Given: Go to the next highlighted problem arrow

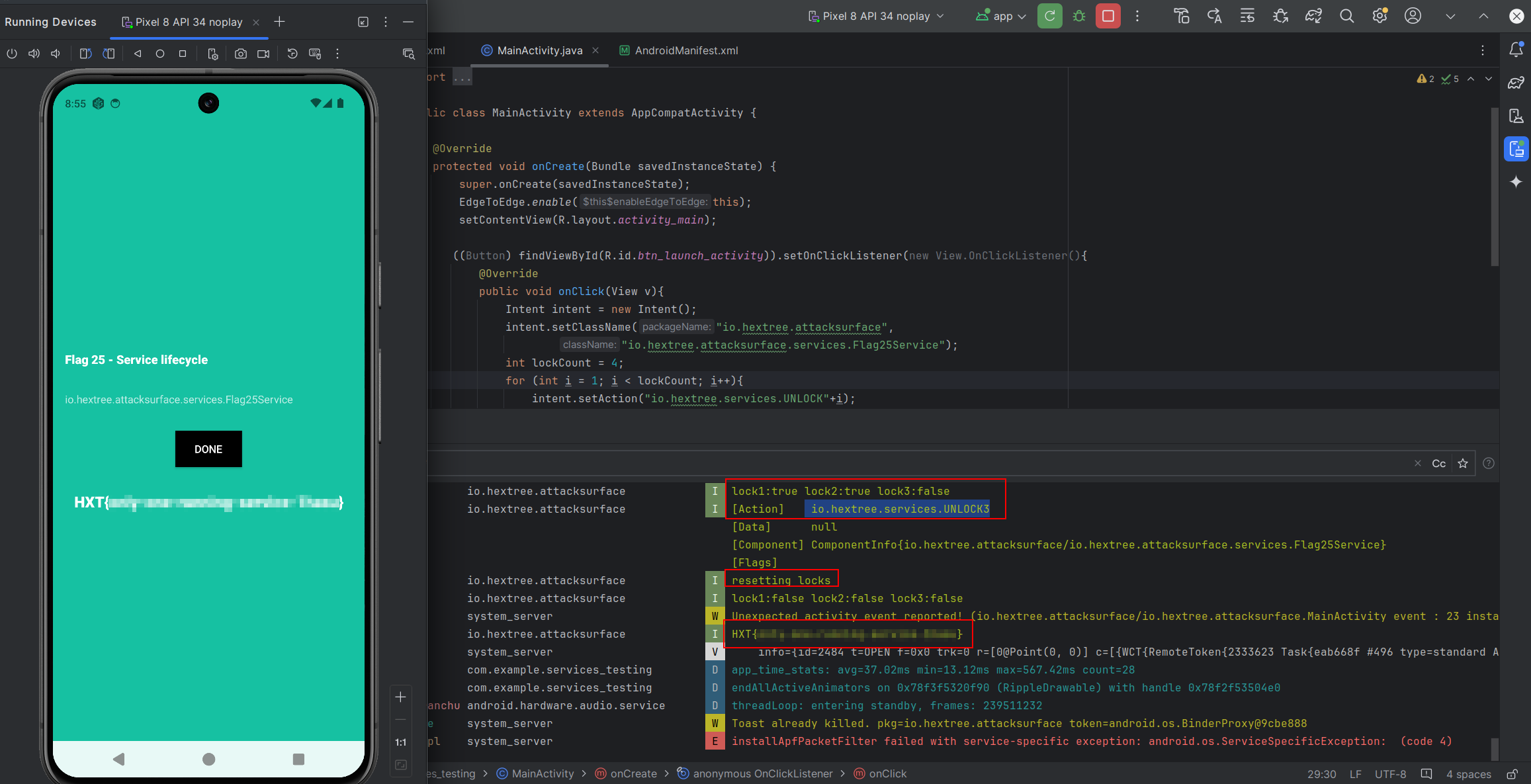Looking at the screenshot, I should [x=1489, y=79].
